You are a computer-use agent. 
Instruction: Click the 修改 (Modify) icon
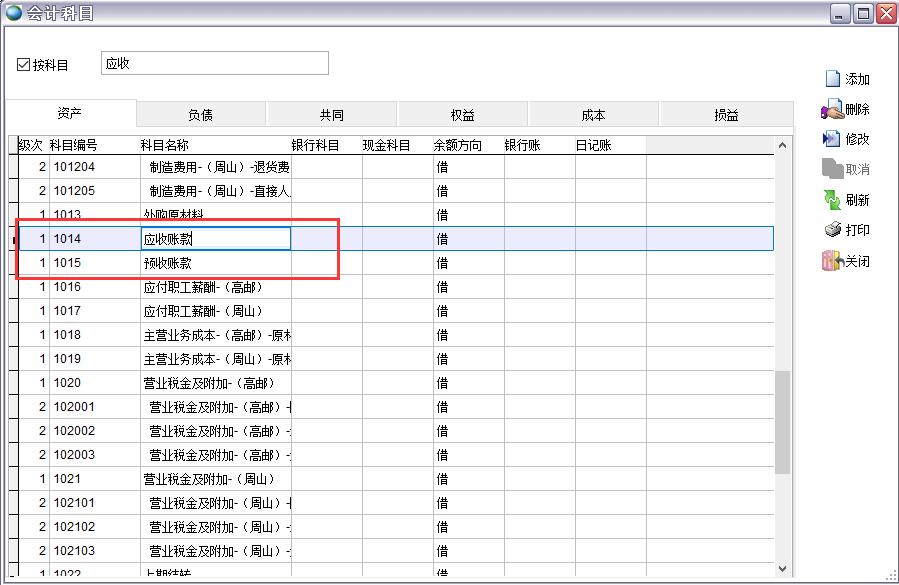click(x=832, y=139)
